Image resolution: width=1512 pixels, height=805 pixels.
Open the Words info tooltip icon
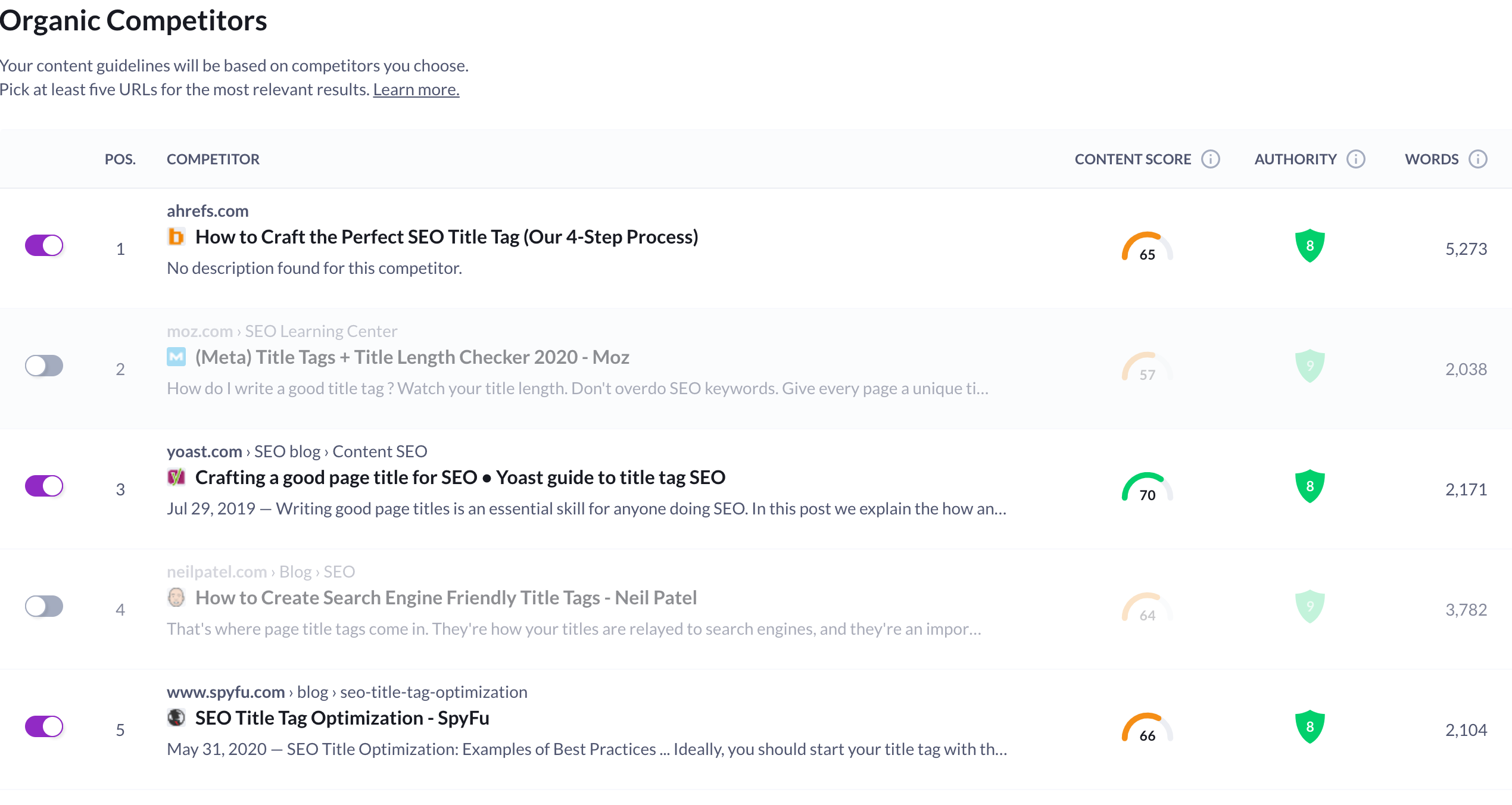click(x=1477, y=159)
